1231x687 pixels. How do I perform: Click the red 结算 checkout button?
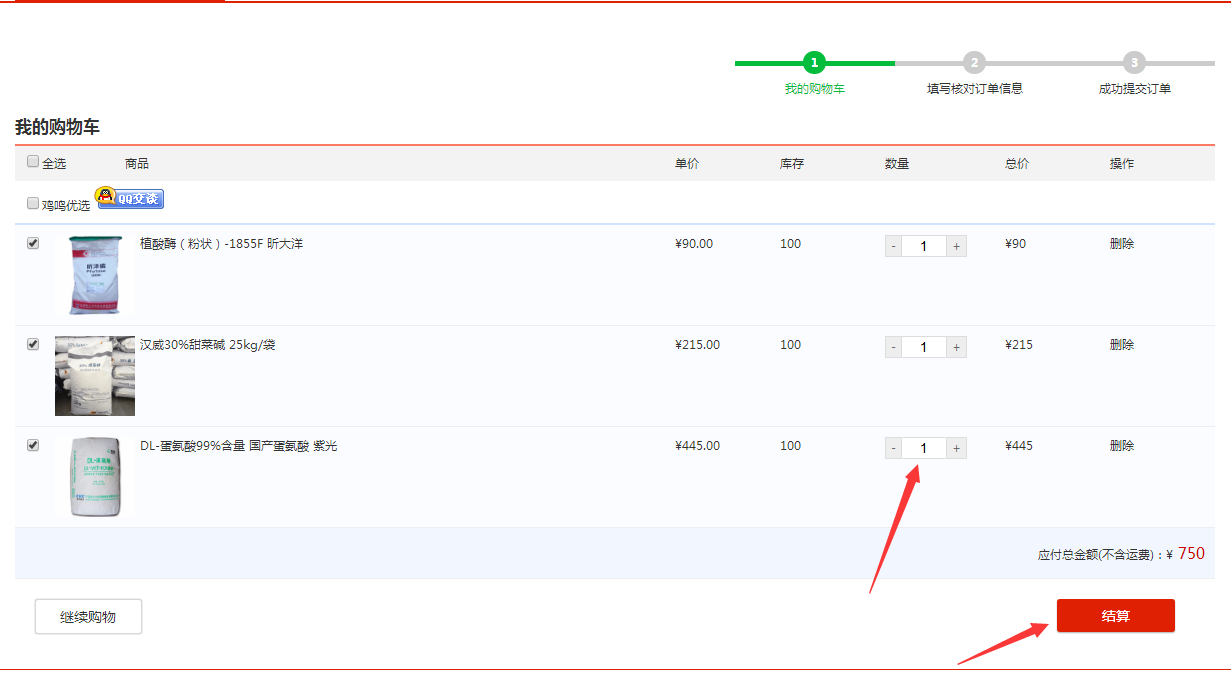tap(1115, 616)
